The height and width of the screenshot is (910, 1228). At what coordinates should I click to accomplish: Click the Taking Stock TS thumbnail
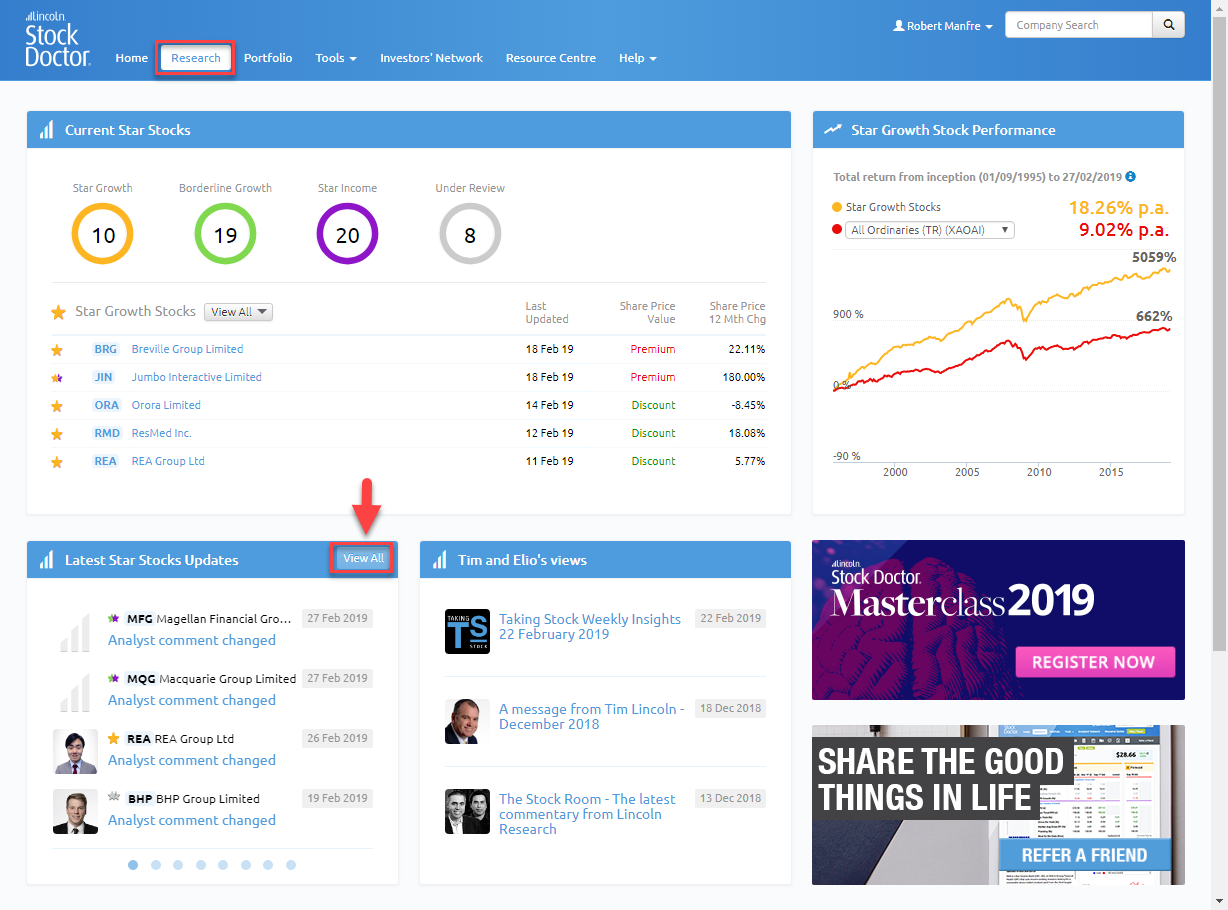(x=467, y=632)
